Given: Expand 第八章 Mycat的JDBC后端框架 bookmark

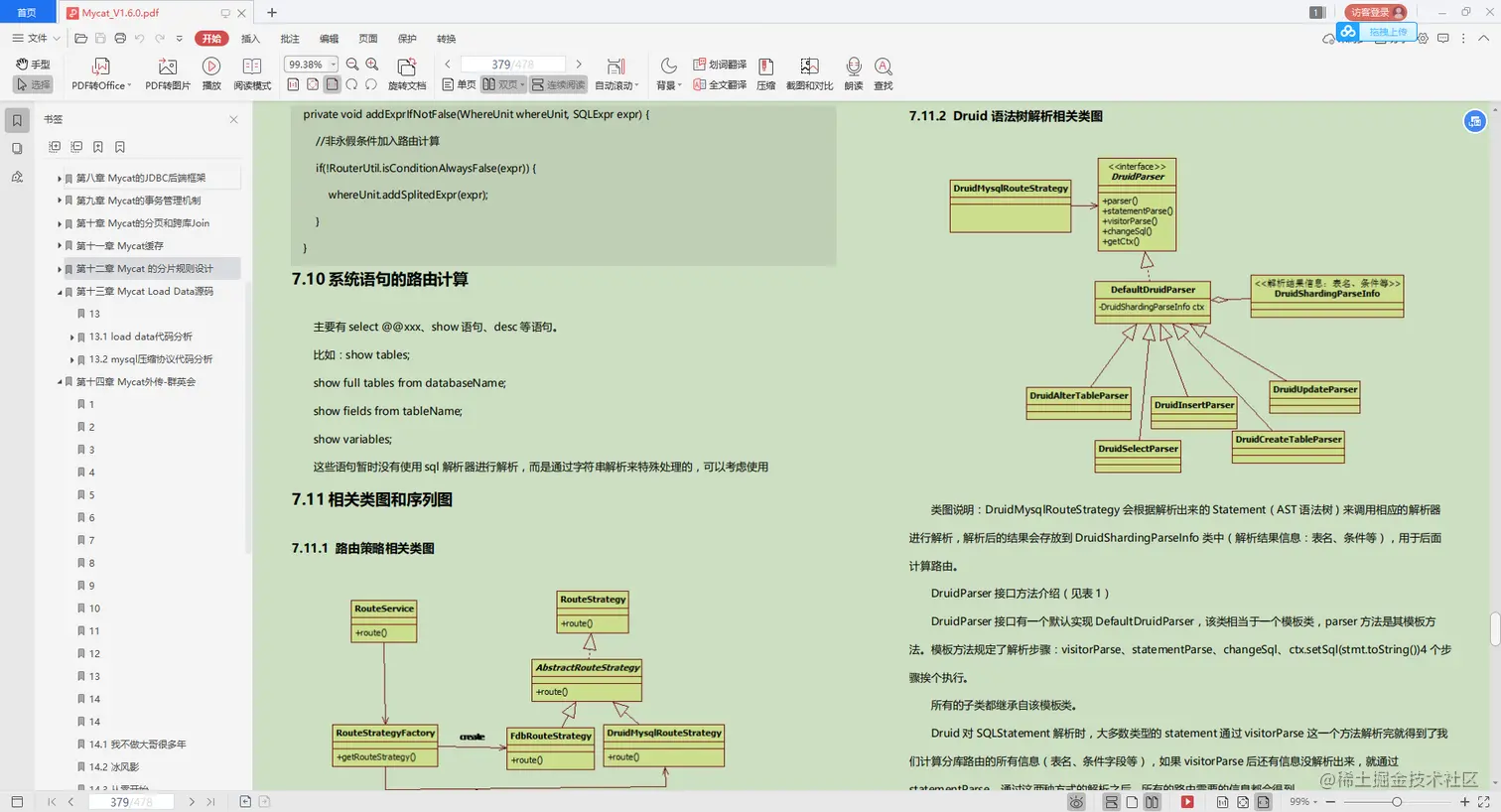Looking at the screenshot, I should [59, 179].
